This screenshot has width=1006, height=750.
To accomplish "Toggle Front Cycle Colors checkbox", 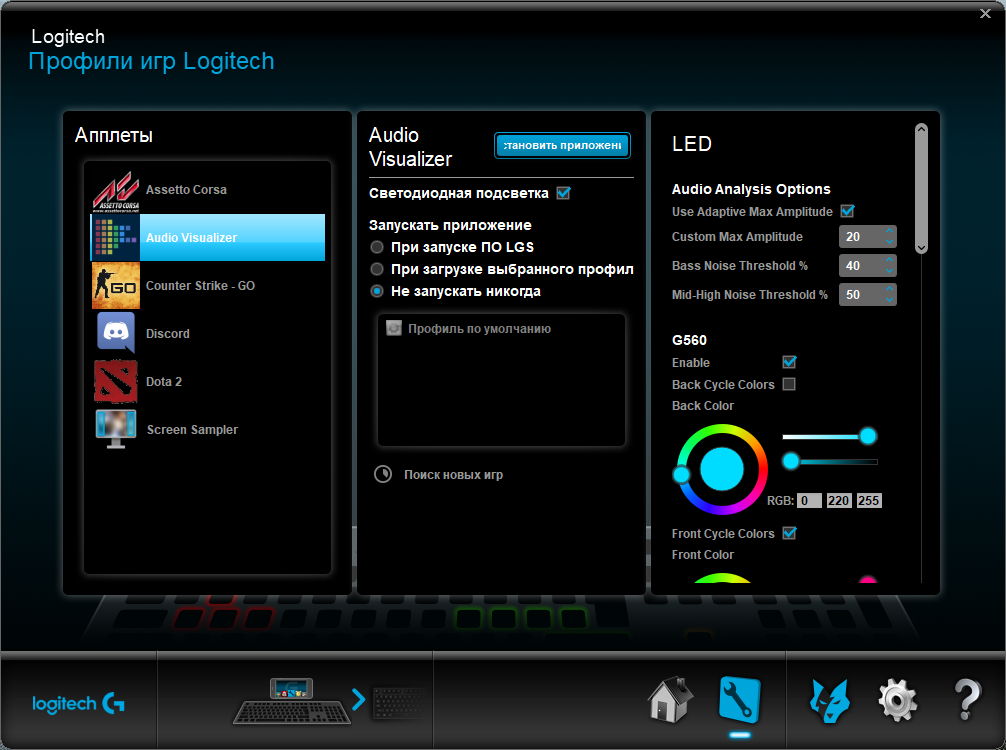I will [x=789, y=533].
